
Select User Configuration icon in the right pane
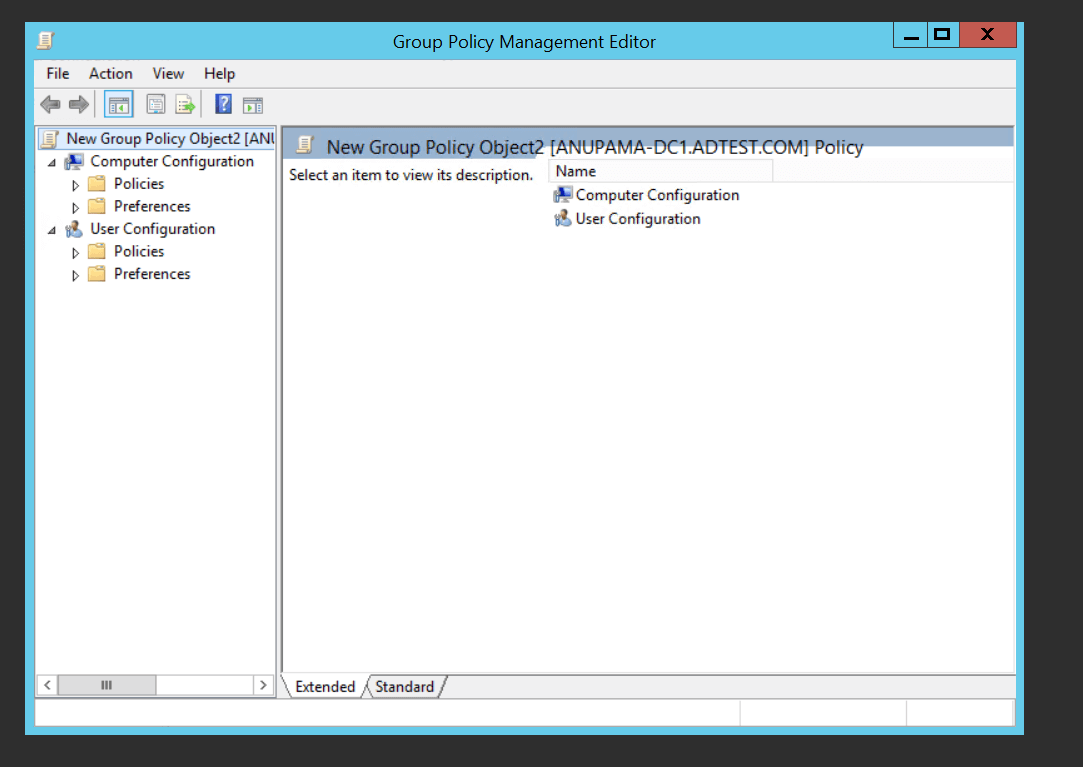pyautogui.click(x=563, y=219)
